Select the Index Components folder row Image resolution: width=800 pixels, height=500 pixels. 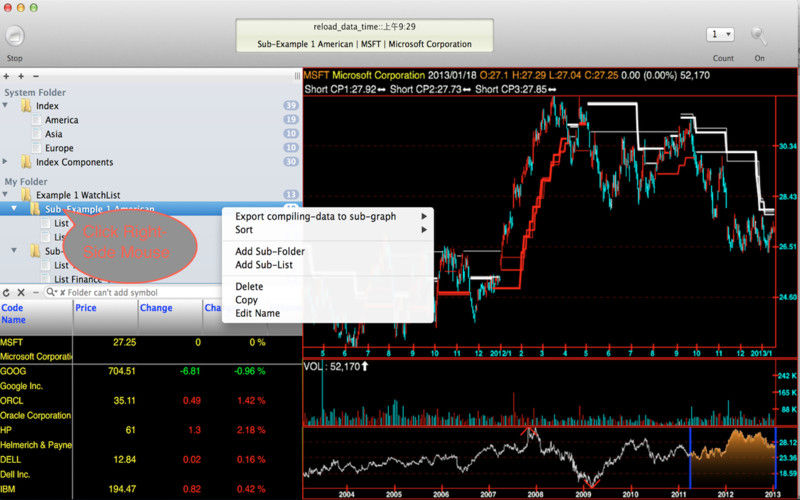[x=151, y=162]
